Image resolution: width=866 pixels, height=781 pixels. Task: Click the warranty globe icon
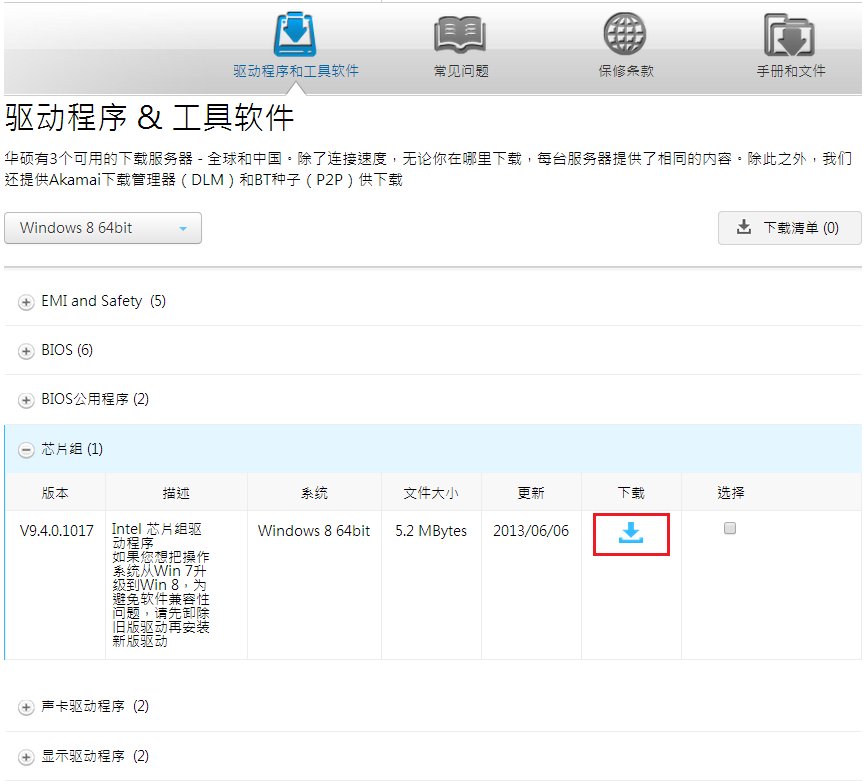(x=625, y=34)
